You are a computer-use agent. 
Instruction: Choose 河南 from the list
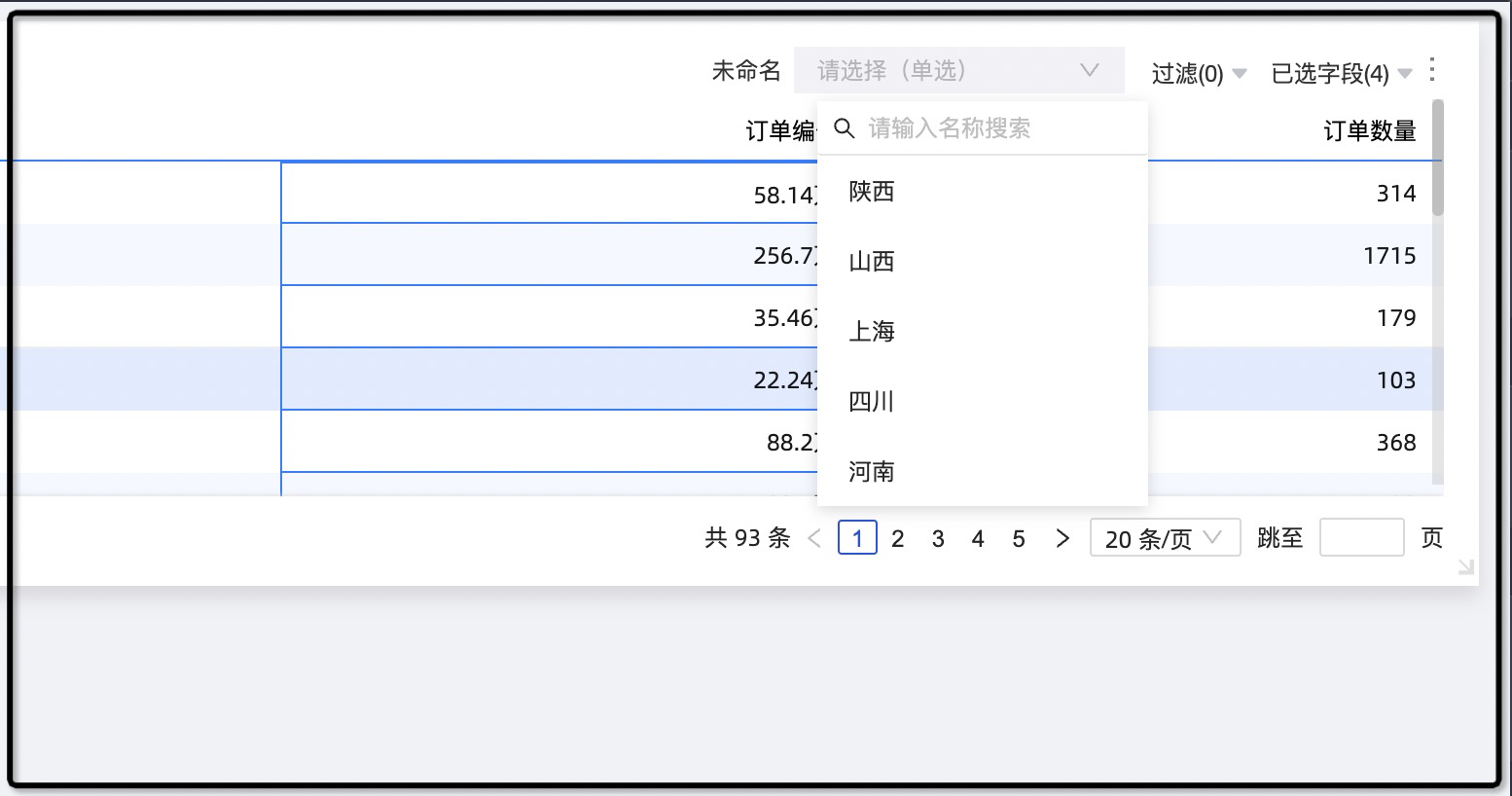pyautogui.click(x=872, y=472)
